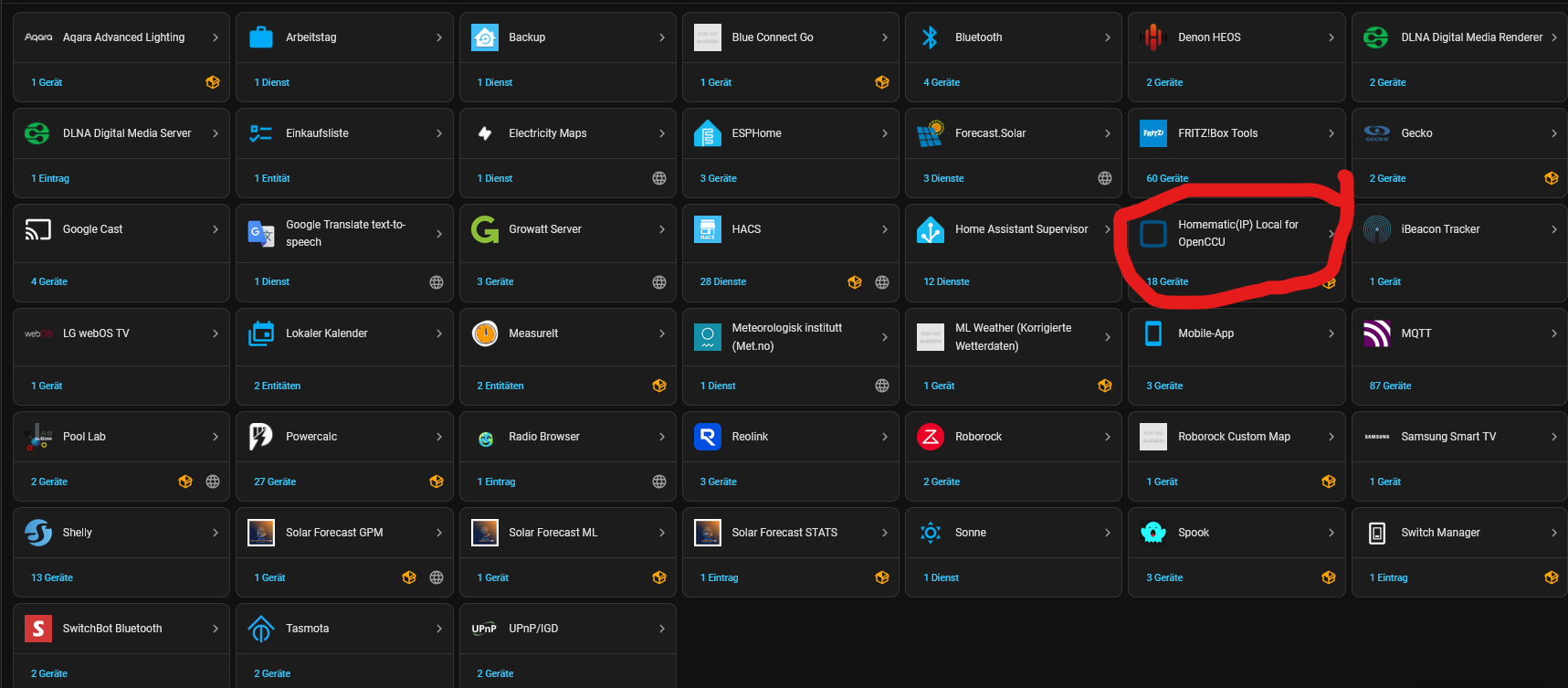The height and width of the screenshot is (688, 1568).
Task: Click the cloud globe icon on Electricity Maps
Action: 659,178
